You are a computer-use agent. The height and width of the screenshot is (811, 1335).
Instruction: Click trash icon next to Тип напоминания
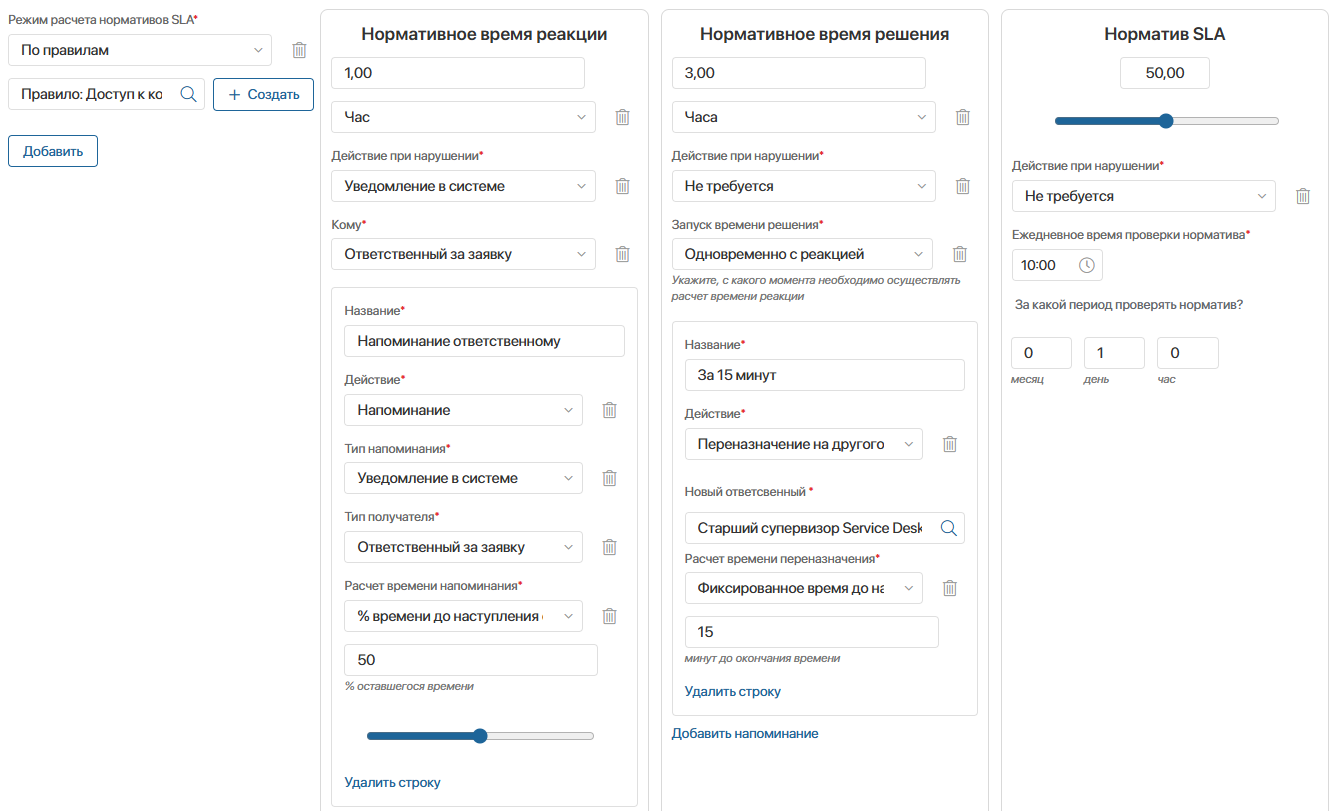[x=609, y=478]
